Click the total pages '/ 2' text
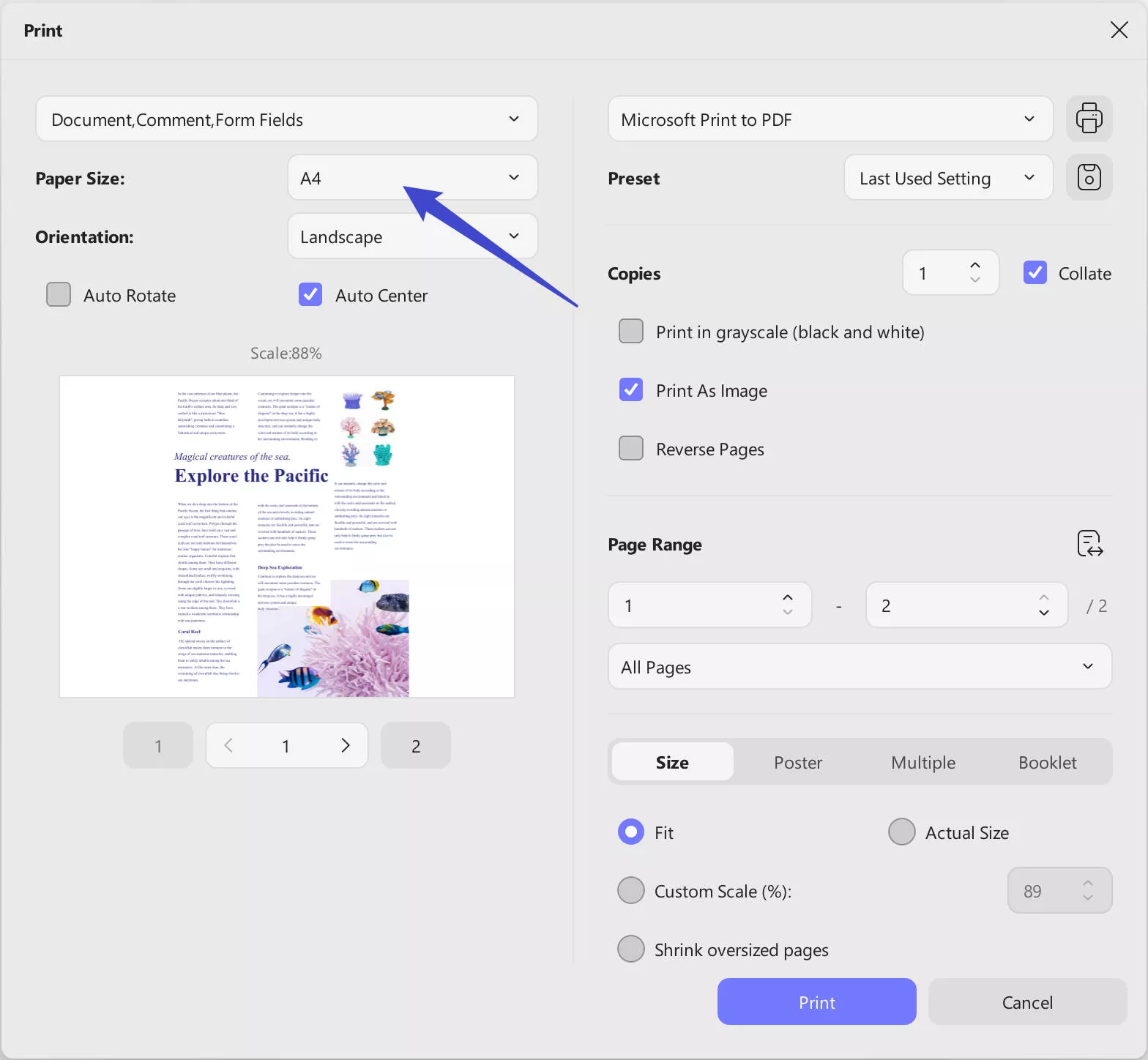1148x1060 pixels. tap(1097, 605)
